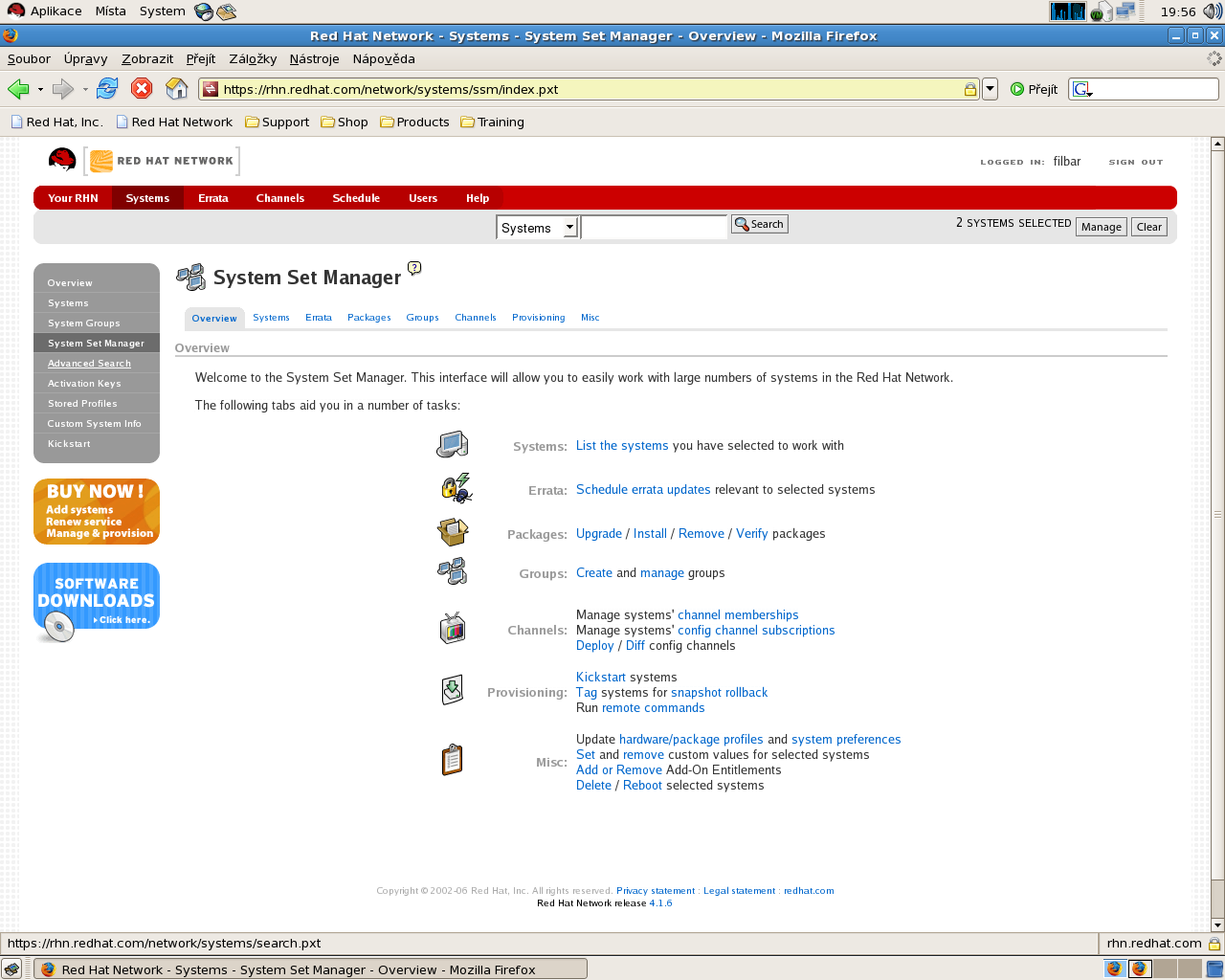The width and height of the screenshot is (1225, 980).
Task: Go to the Home page icon
Action: [x=177, y=89]
